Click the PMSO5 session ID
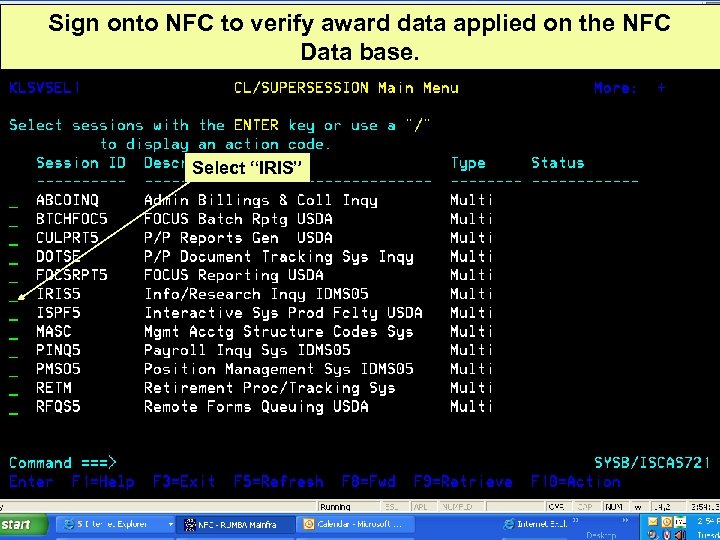 [58, 369]
